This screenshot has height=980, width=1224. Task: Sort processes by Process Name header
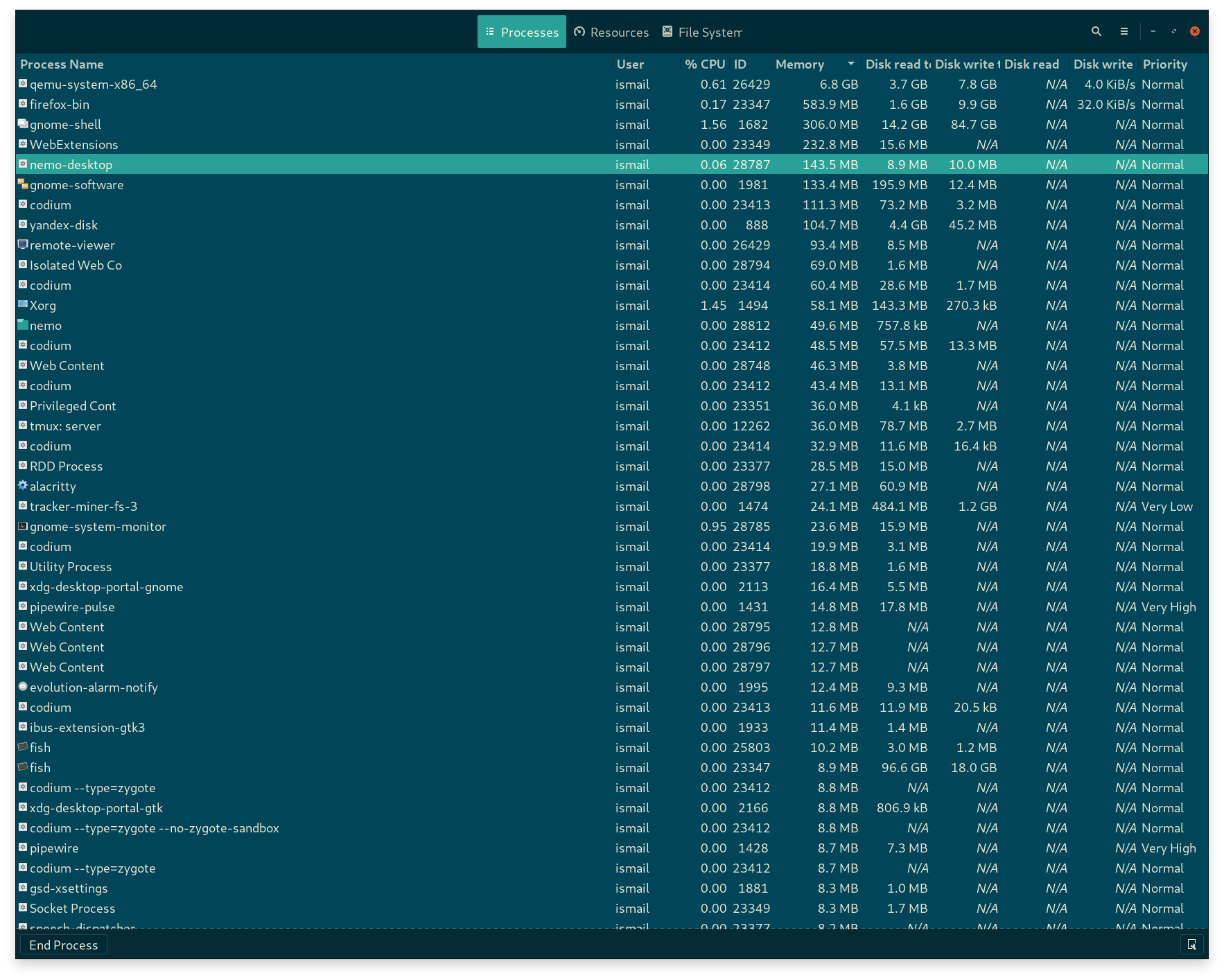pos(62,64)
